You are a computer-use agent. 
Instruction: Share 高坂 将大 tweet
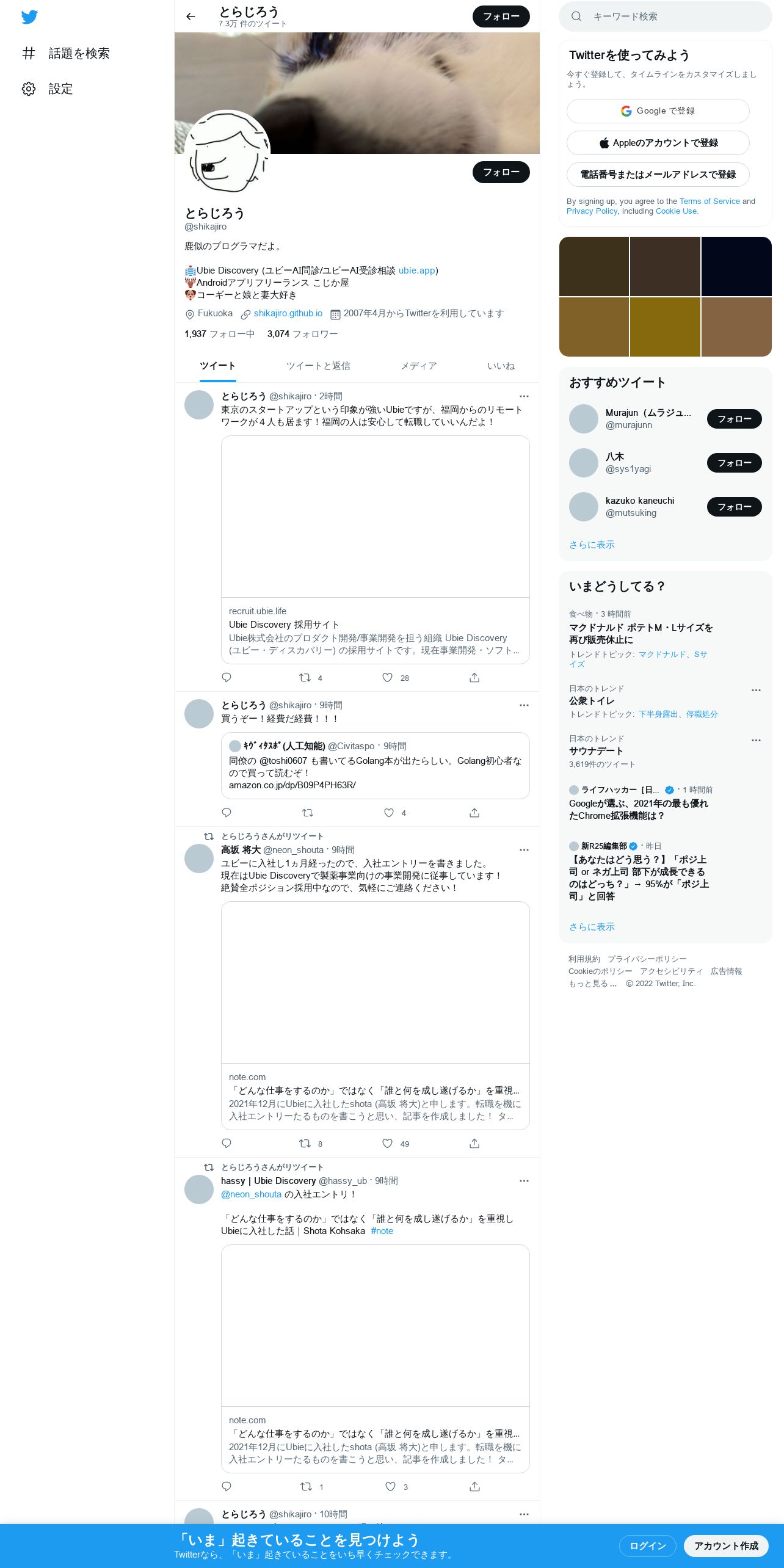pyautogui.click(x=474, y=1144)
